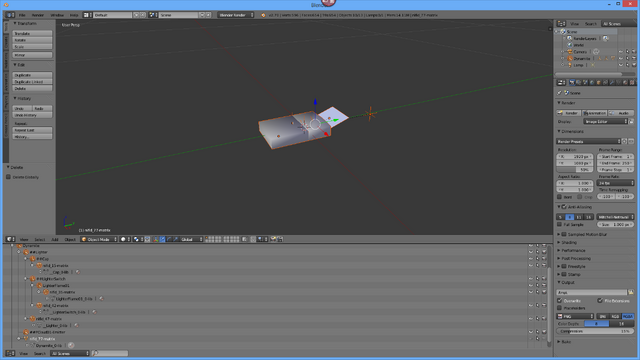640x360 pixels.
Task: Click the Render tab icon in Properties
Action: (x=572, y=82)
